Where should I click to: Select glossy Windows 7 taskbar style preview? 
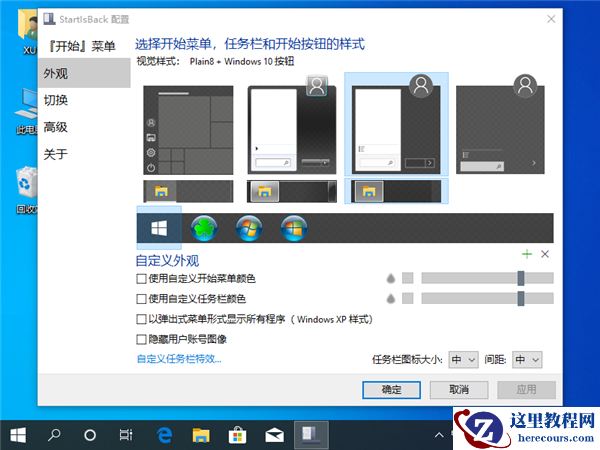click(292, 191)
